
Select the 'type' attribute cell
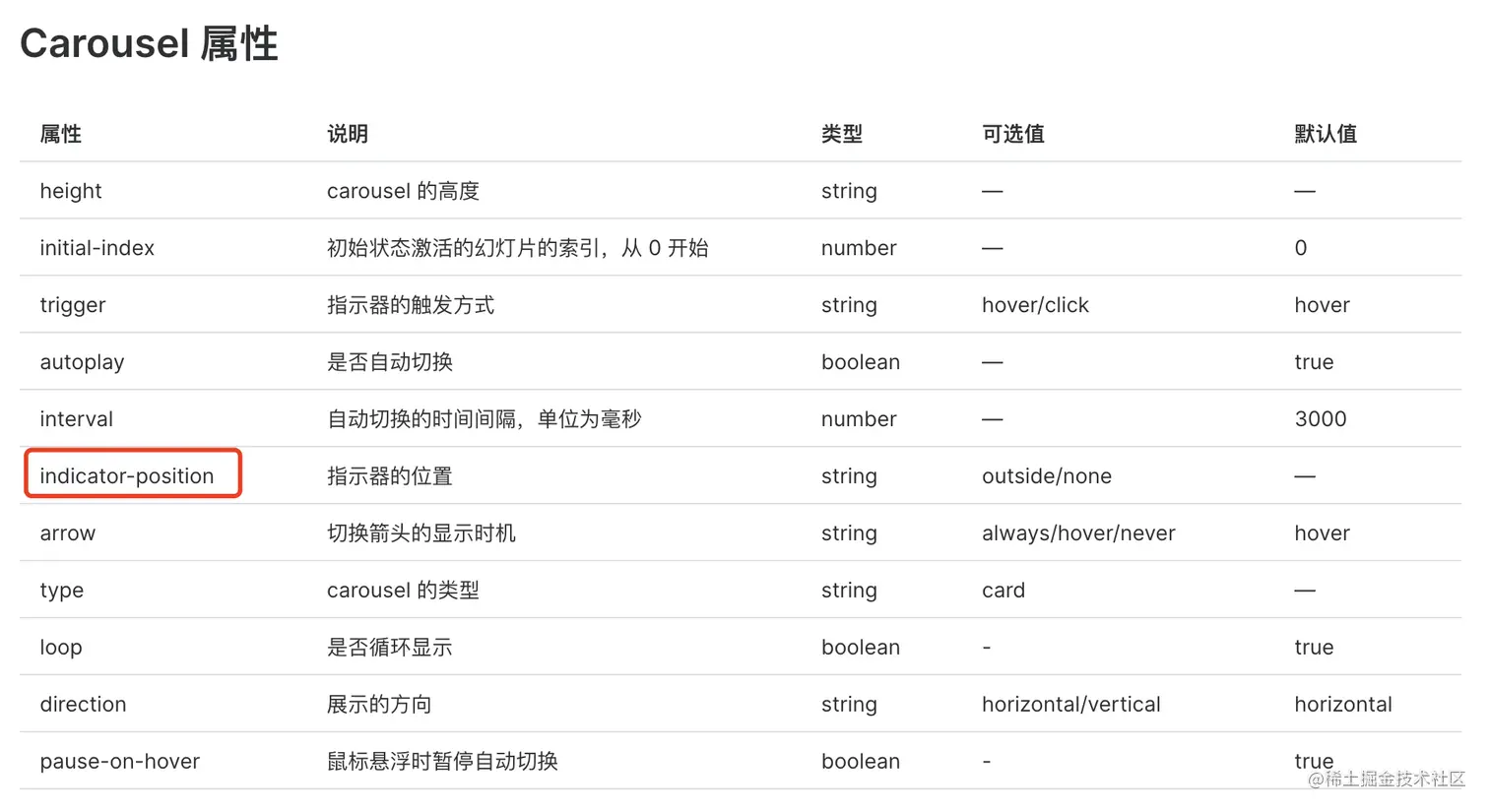click(x=62, y=591)
